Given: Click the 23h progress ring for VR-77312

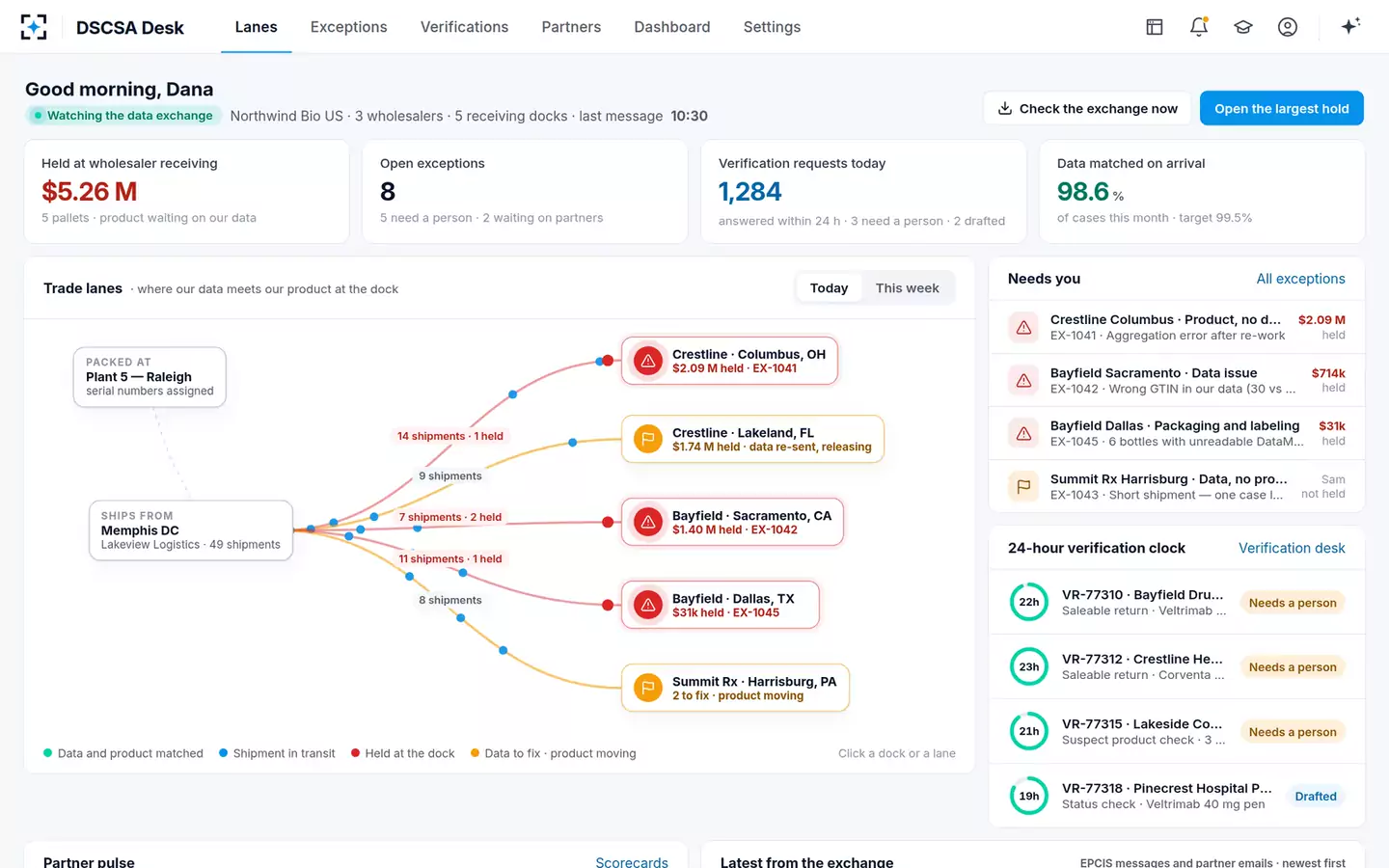Looking at the screenshot, I should coord(1029,666).
